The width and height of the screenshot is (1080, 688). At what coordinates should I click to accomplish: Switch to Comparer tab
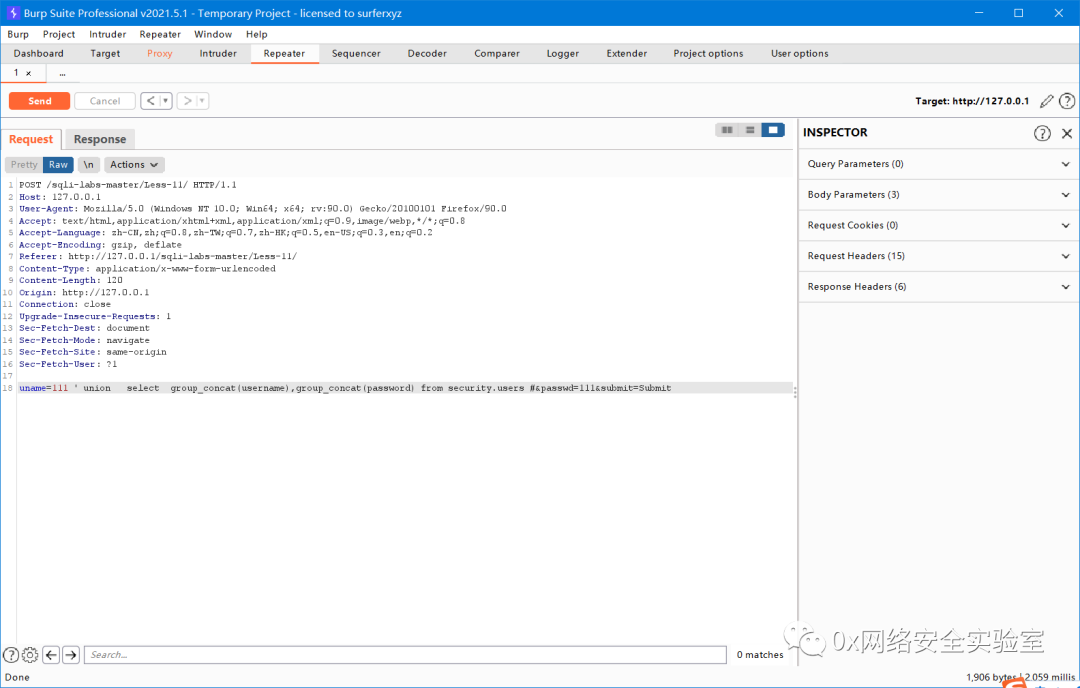pos(497,54)
